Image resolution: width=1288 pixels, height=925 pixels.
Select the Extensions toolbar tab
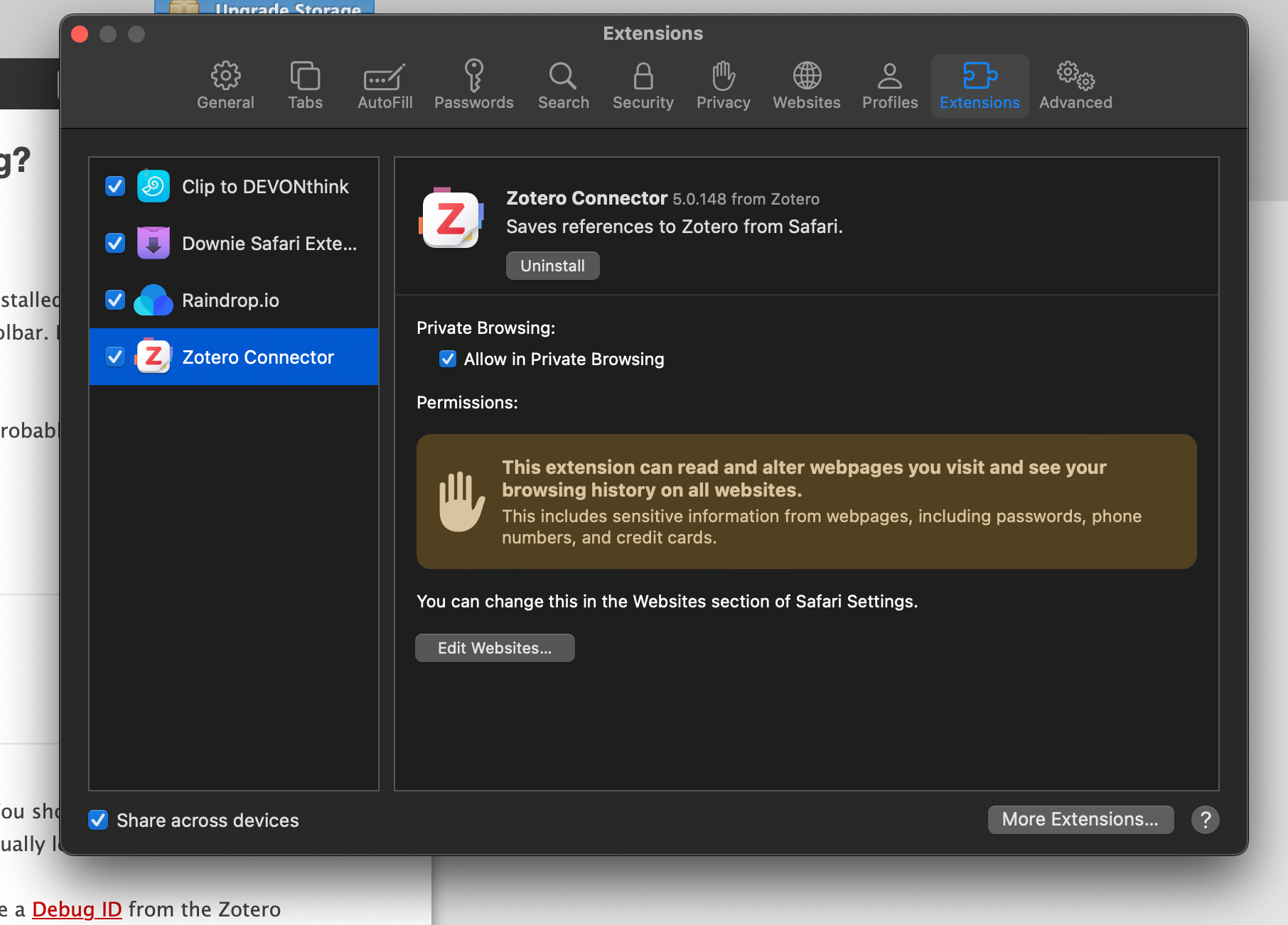tap(980, 86)
